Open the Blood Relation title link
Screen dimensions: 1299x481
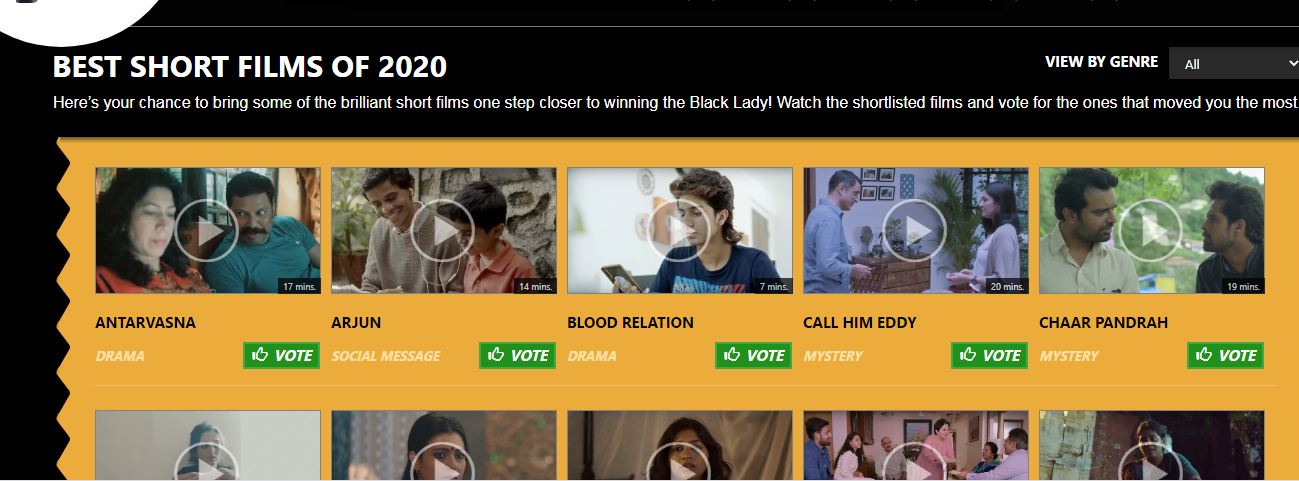tap(630, 323)
